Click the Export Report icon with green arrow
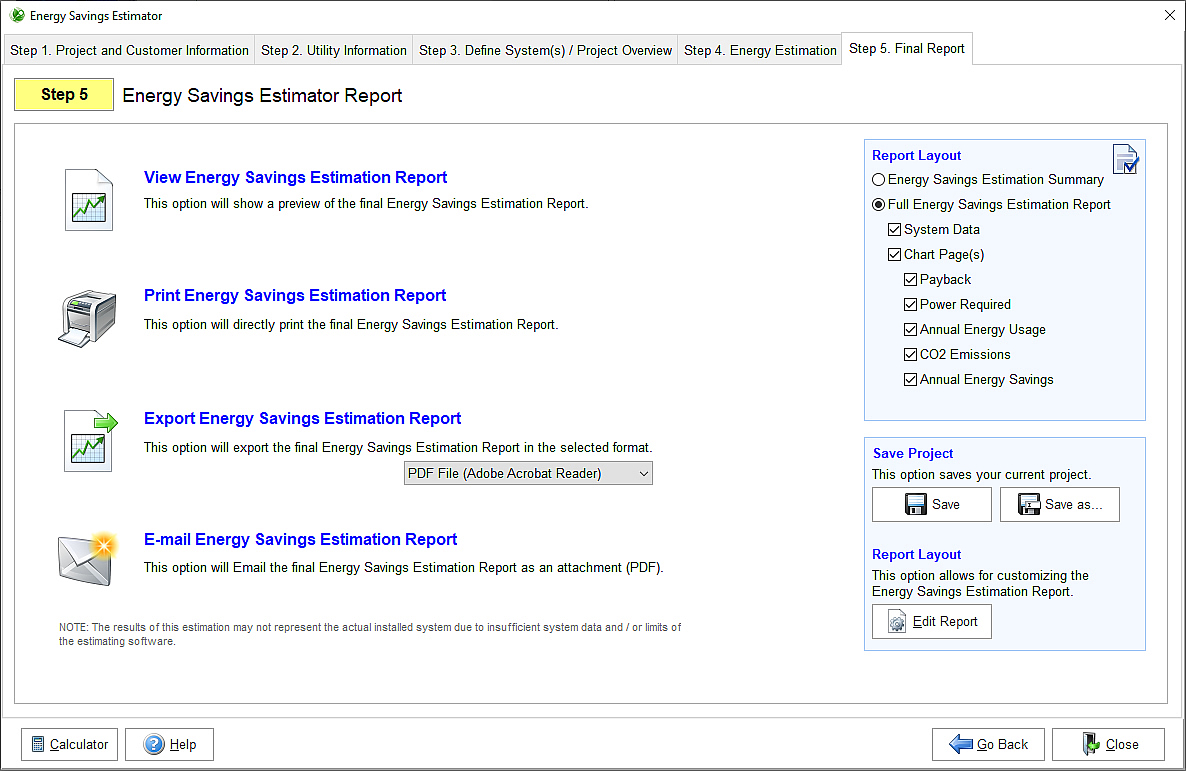This screenshot has height=771, width=1186. tap(90, 440)
